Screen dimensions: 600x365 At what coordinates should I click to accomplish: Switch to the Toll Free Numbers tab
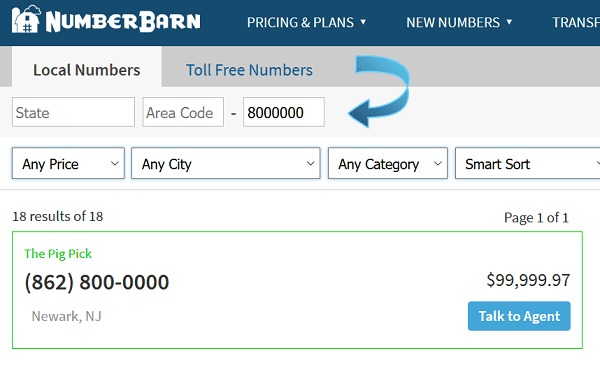(249, 70)
